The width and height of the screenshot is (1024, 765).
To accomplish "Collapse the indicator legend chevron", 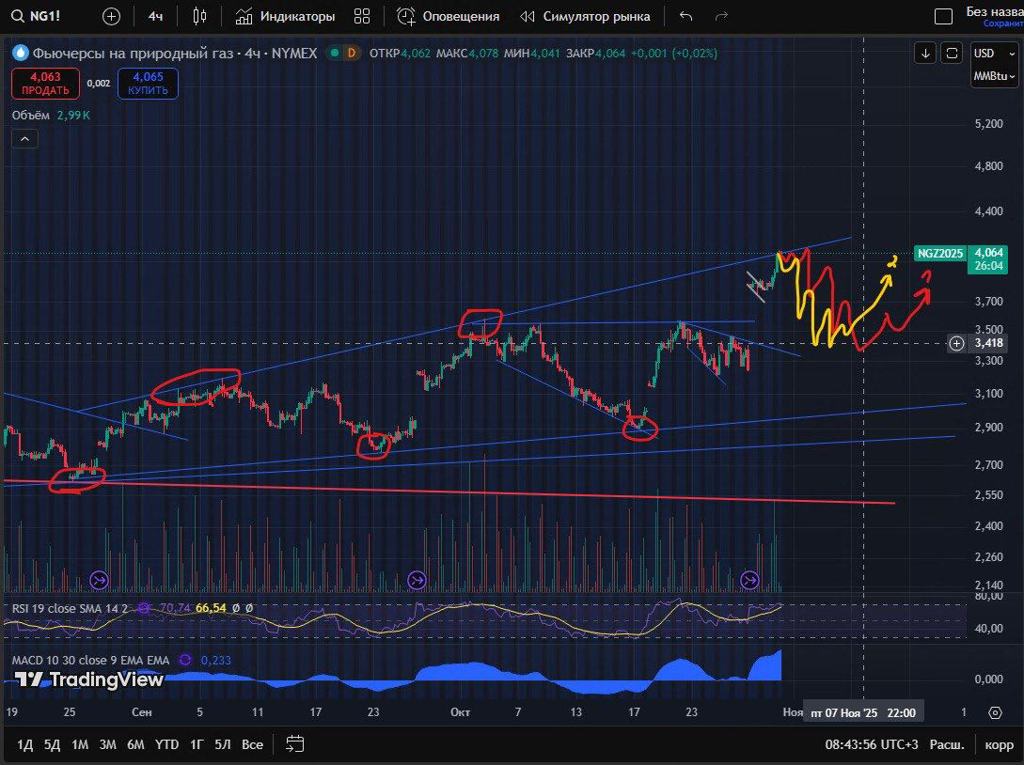I will 24,139.
